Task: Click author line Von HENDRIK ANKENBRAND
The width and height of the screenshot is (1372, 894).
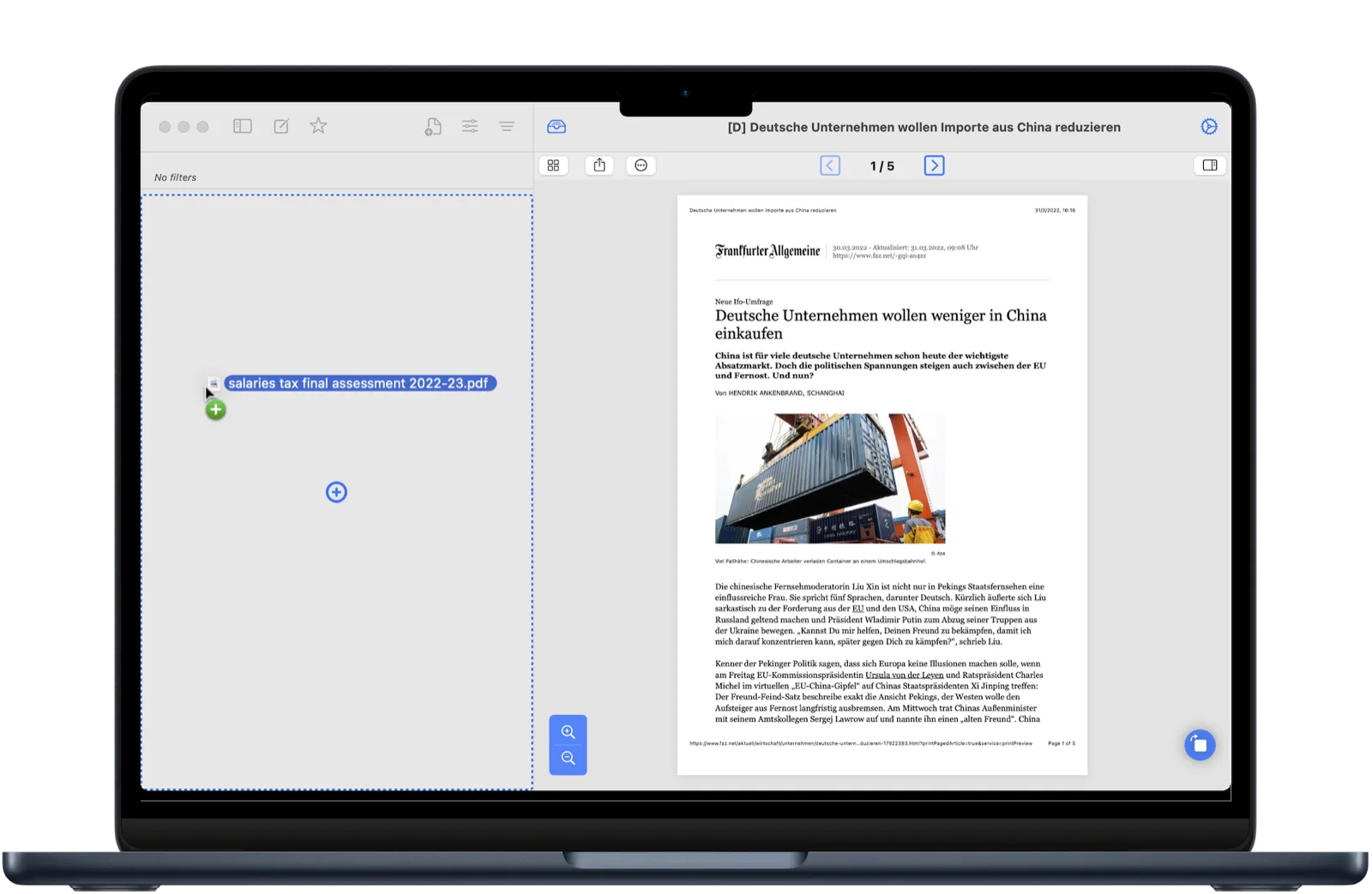Action: tap(779, 393)
